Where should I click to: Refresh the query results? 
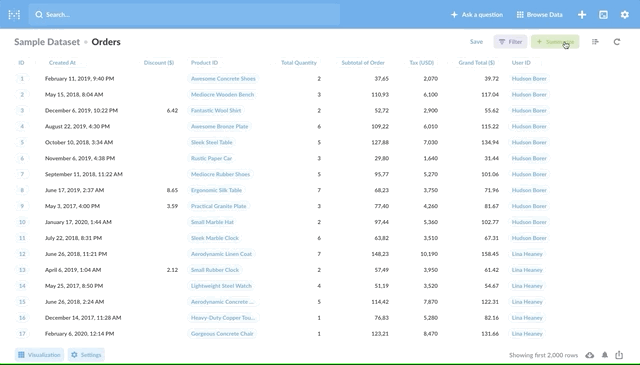click(x=617, y=42)
